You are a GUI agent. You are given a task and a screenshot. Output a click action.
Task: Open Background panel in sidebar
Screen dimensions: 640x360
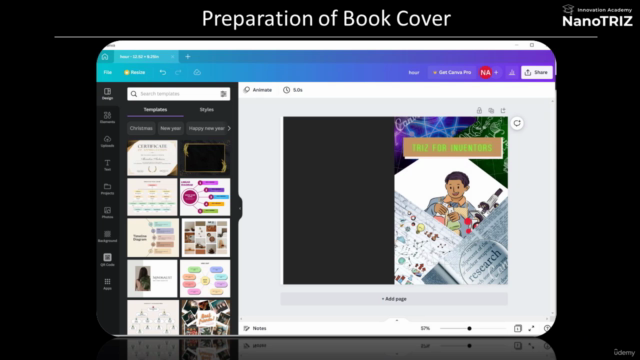point(107,236)
